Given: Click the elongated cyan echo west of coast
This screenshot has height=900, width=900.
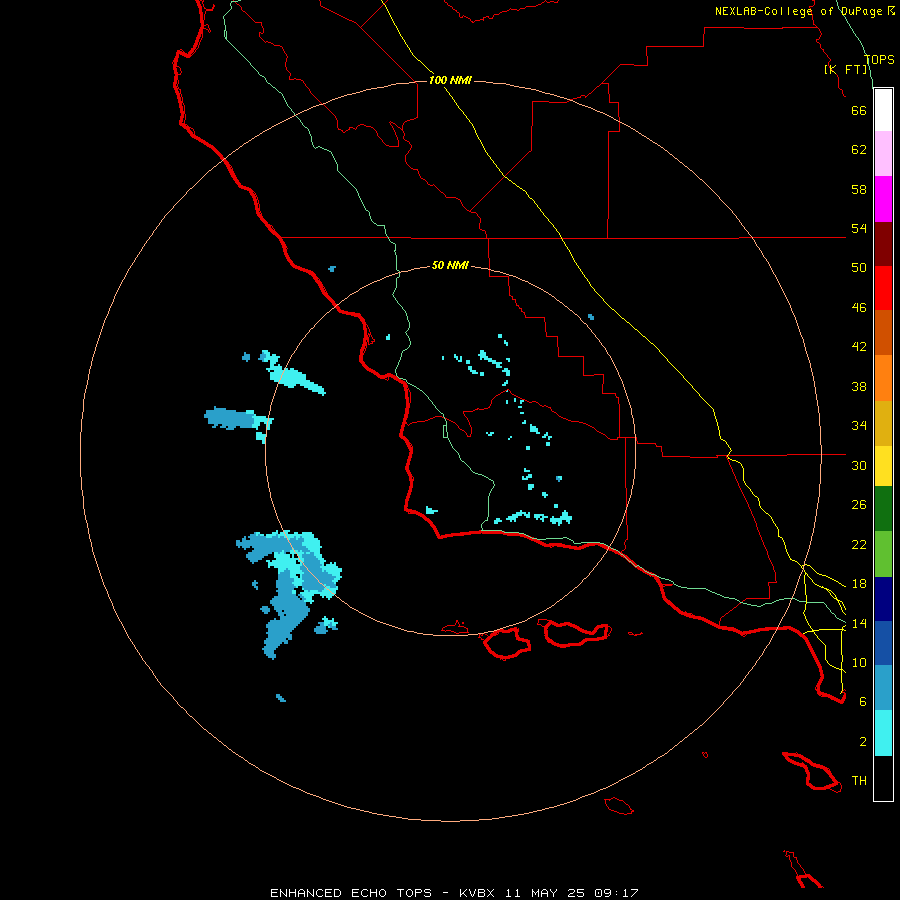Looking at the screenshot, I should point(292,373).
